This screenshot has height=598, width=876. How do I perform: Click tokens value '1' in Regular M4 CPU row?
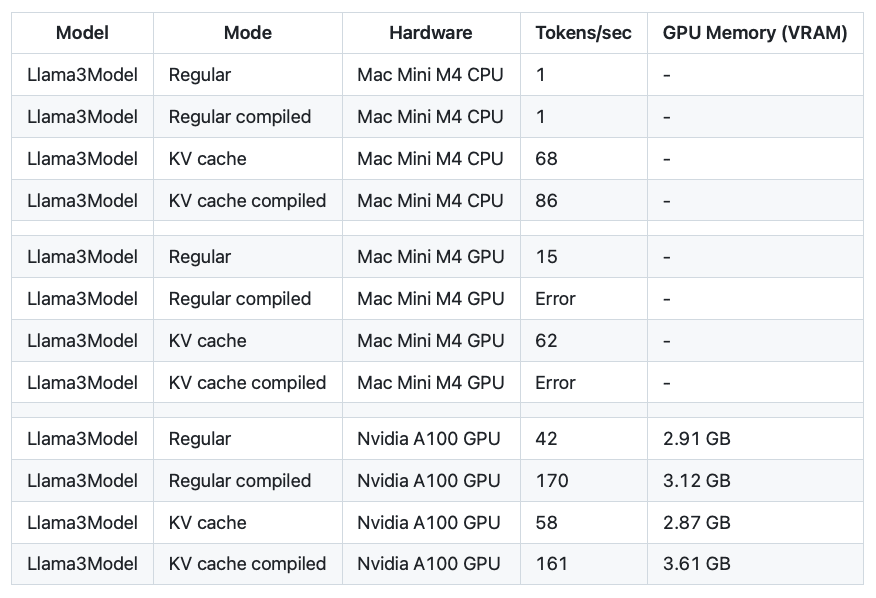click(540, 75)
